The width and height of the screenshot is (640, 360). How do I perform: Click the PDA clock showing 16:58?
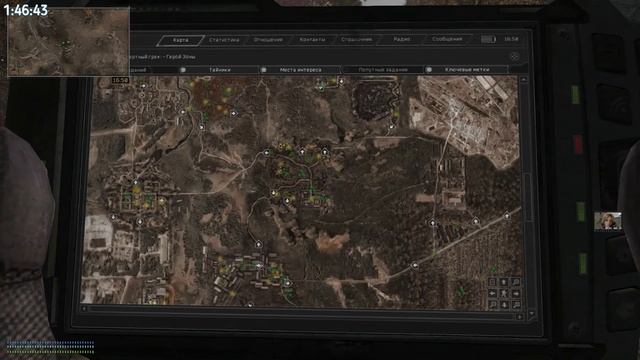pos(511,39)
